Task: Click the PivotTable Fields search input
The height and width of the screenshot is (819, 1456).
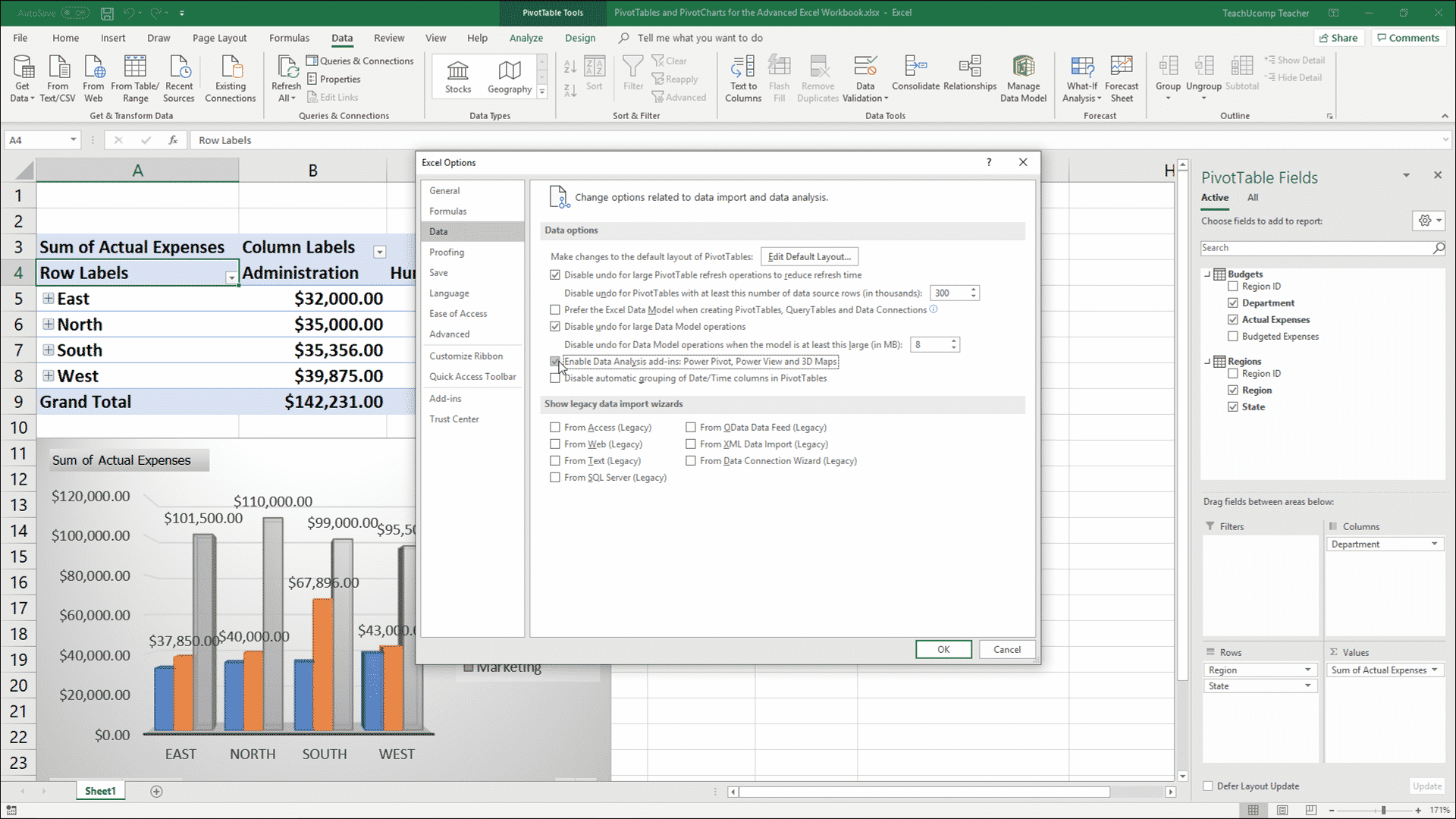Action: click(x=1315, y=247)
